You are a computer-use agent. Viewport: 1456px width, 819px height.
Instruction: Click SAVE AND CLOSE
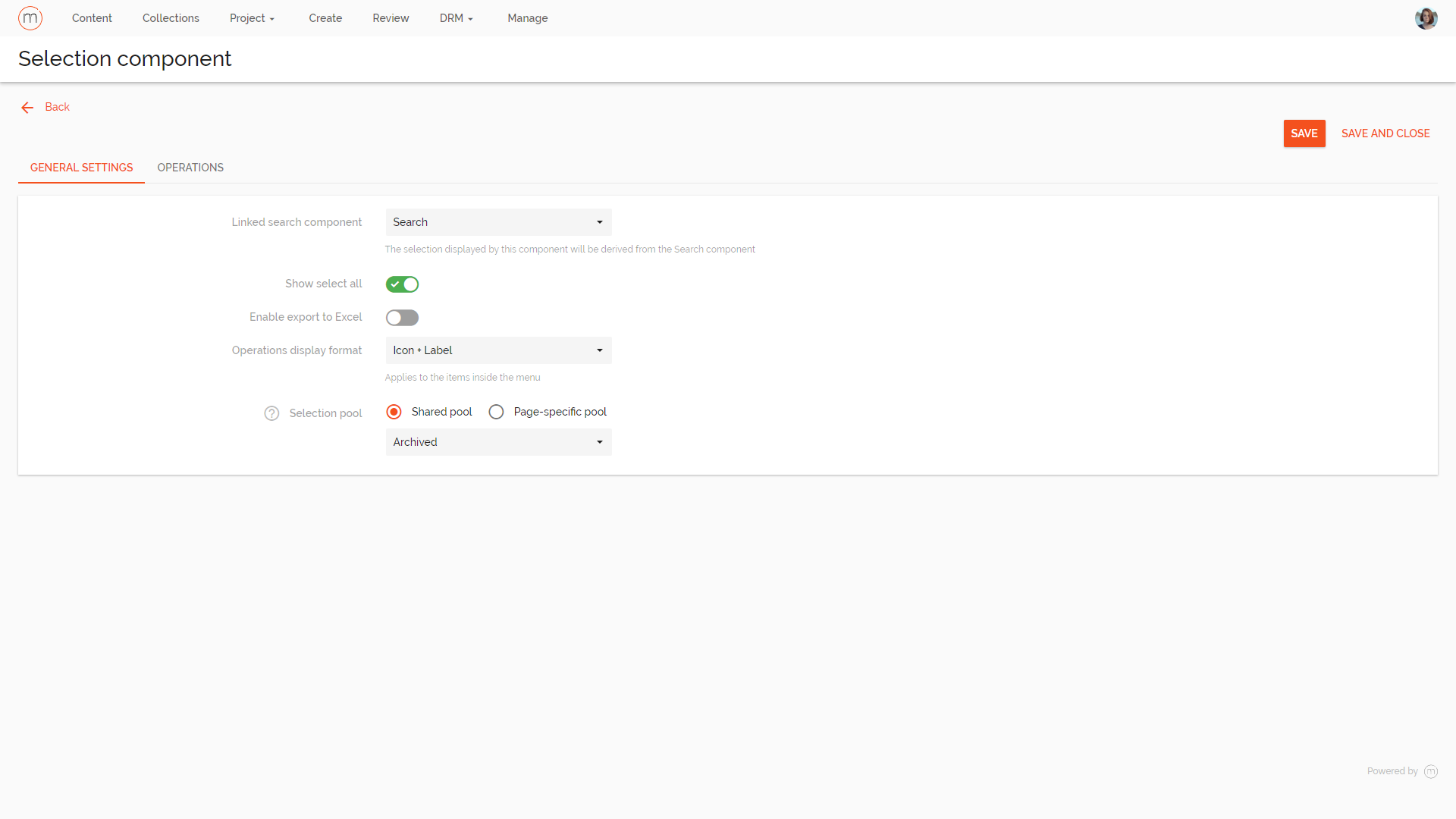pyautogui.click(x=1385, y=133)
